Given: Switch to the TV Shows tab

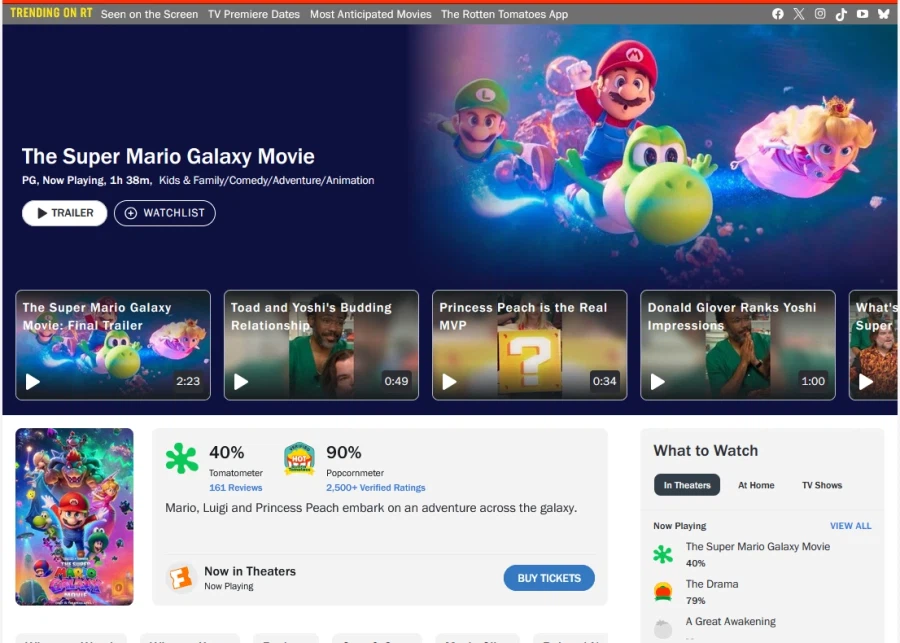Looking at the screenshot, I should click(822, 485).
